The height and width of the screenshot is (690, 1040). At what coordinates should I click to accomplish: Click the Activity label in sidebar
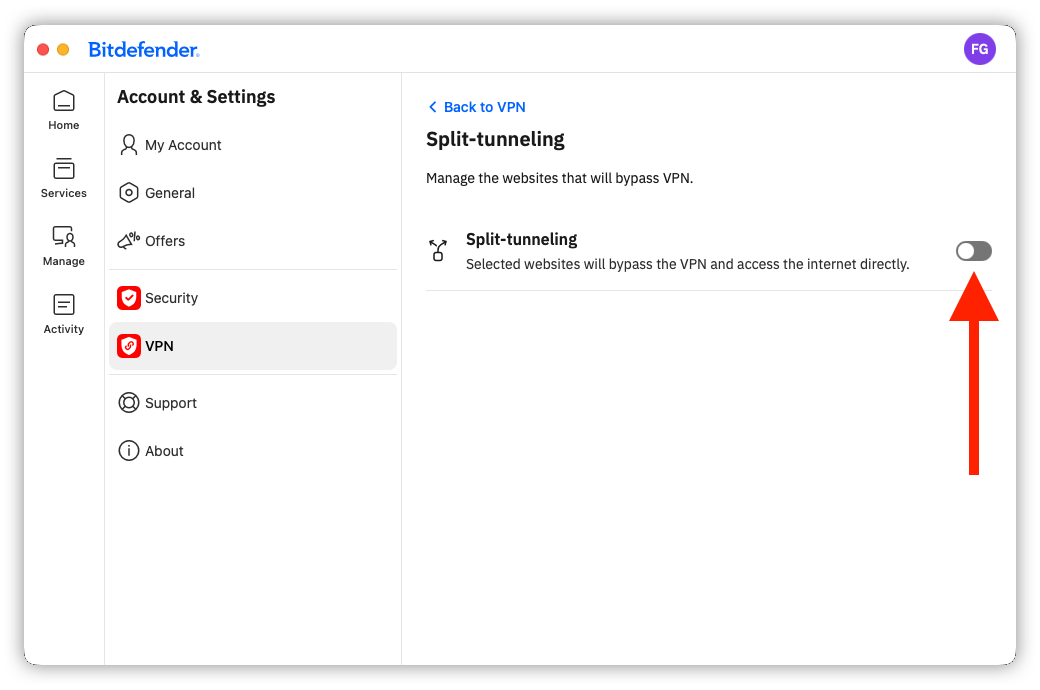(64, 329)
